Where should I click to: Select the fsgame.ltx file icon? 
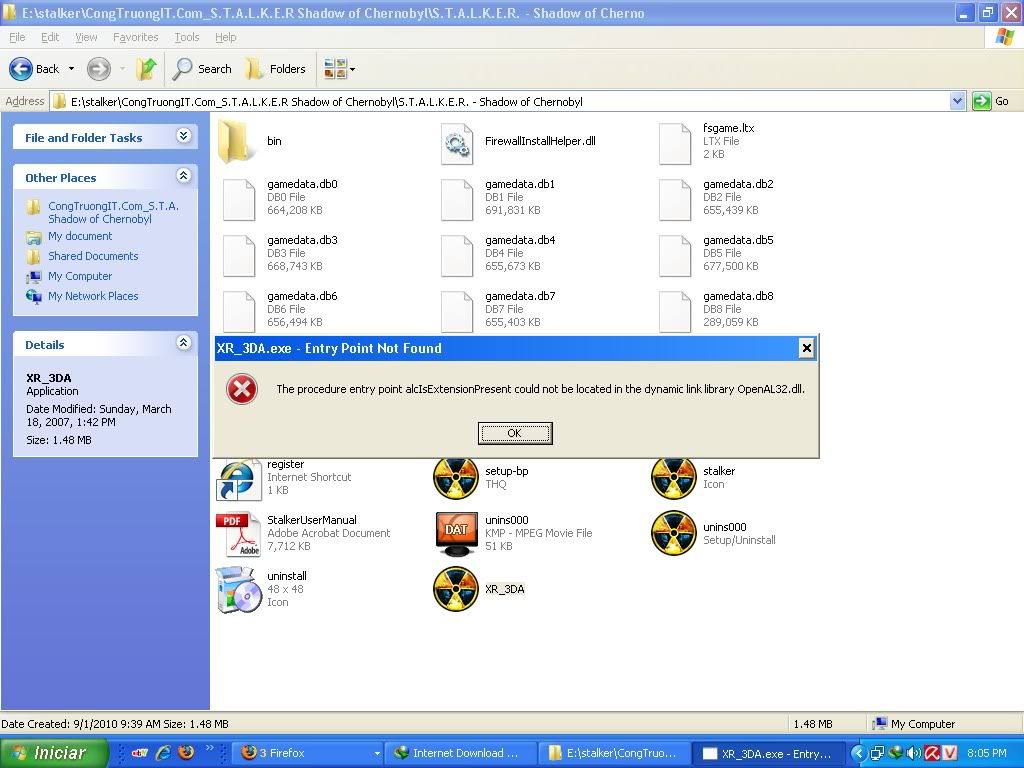pos(675,144)
